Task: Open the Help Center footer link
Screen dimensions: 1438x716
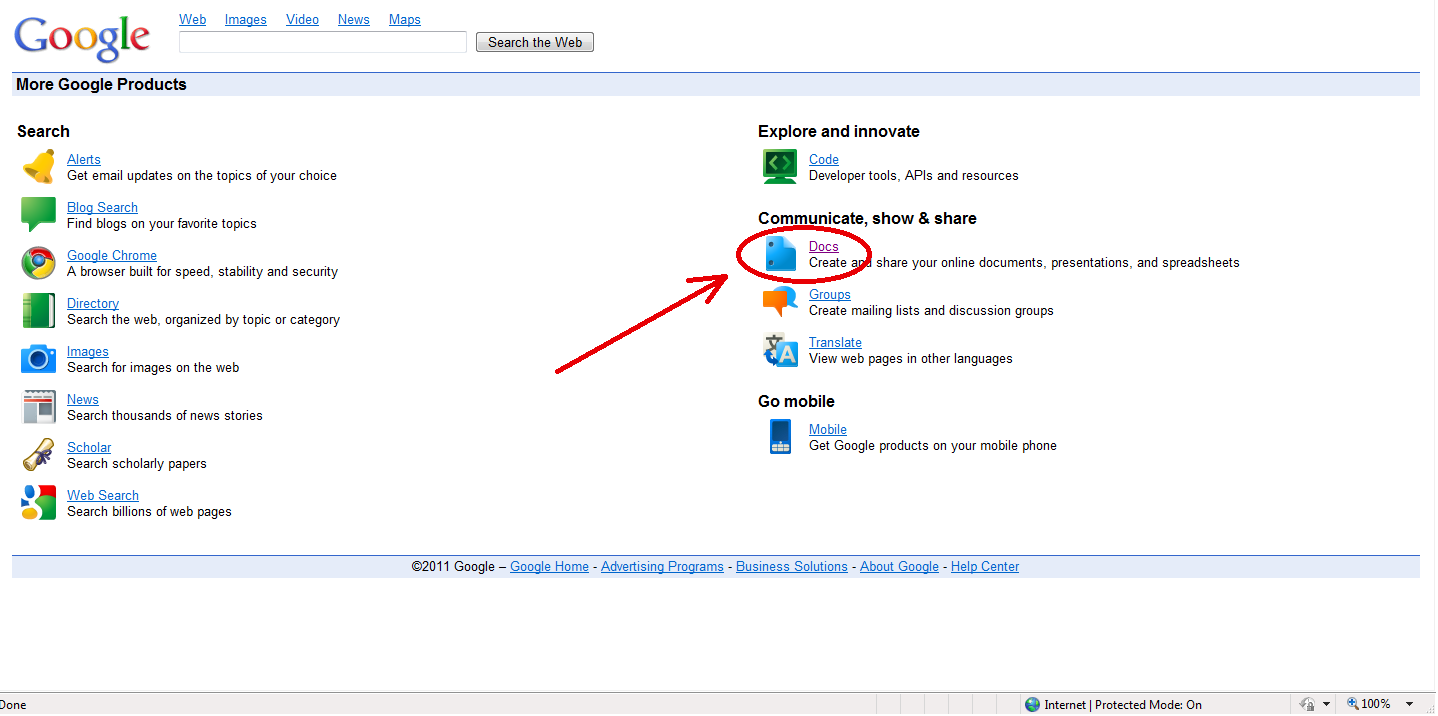Action: pyautogui.click(x=984, y=566)
